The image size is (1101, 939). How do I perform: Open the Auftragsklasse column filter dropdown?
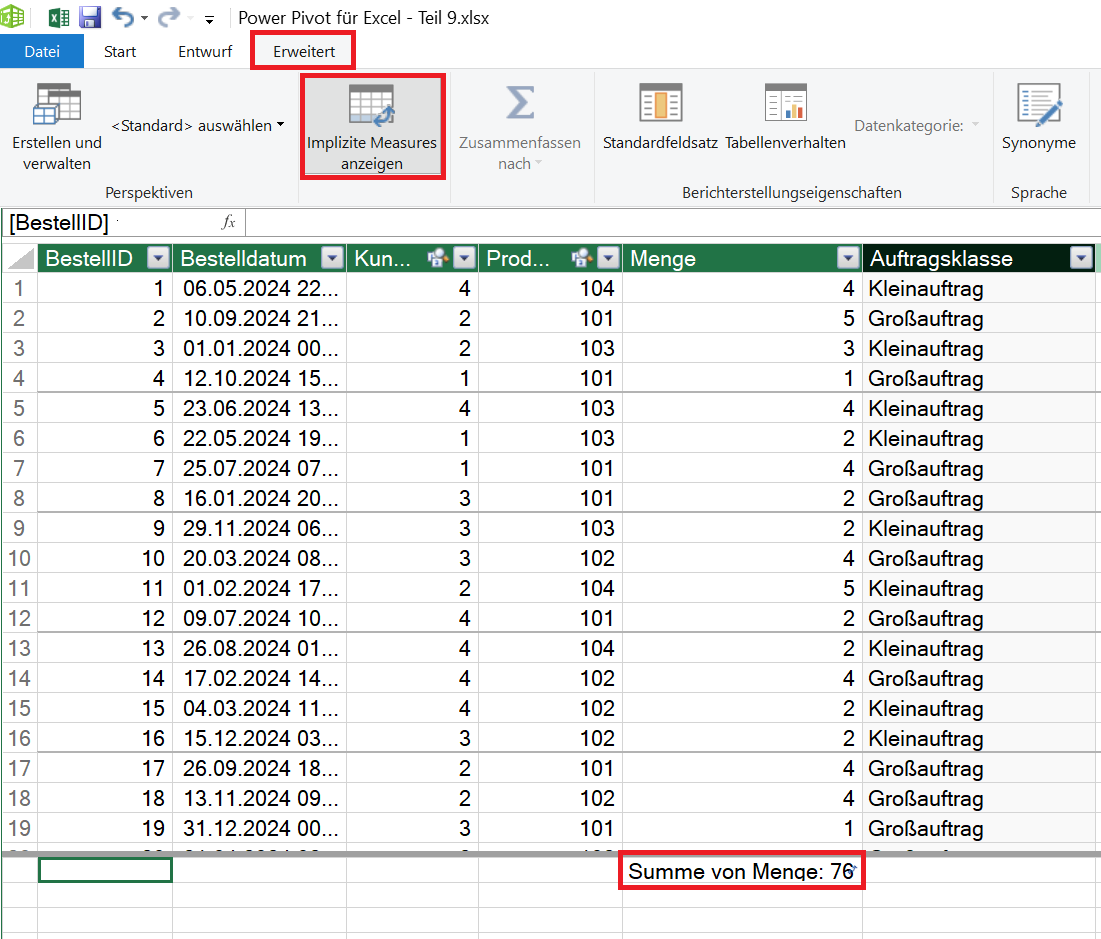(x=1081, y=258)
